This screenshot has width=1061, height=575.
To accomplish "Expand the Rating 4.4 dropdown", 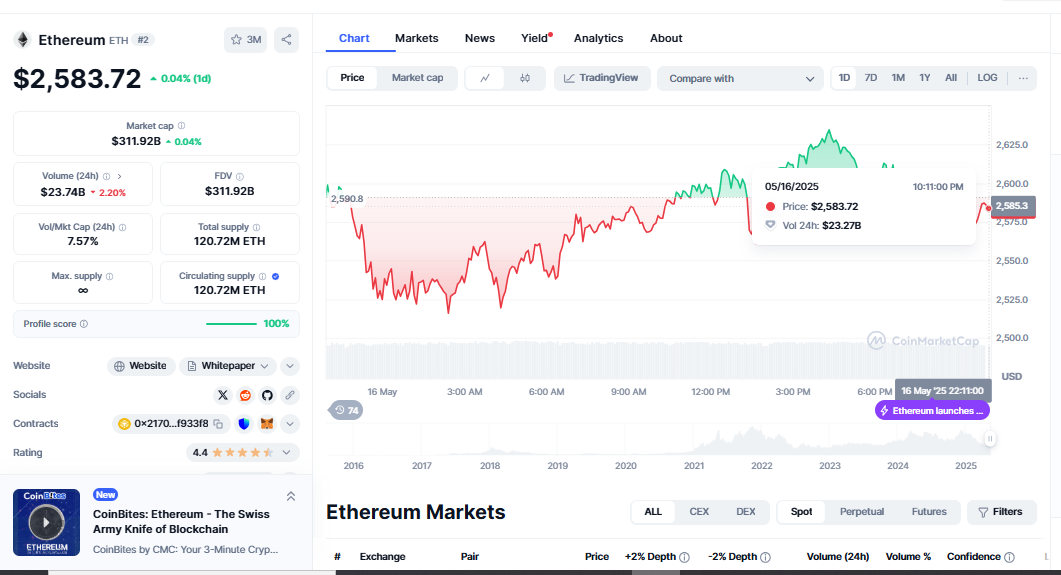I will pyautogui.click(x=290, y=452).
